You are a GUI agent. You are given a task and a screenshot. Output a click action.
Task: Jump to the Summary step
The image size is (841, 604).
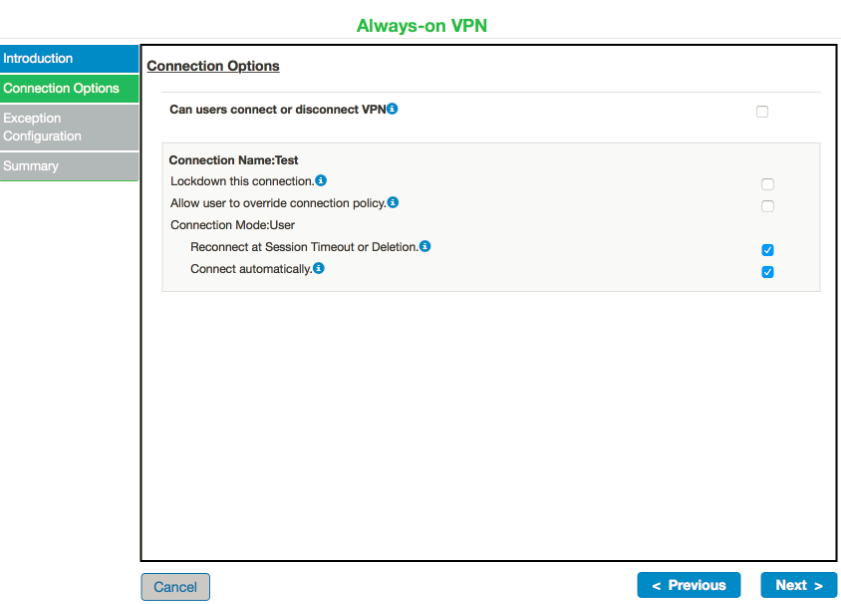tap(69, 166)
